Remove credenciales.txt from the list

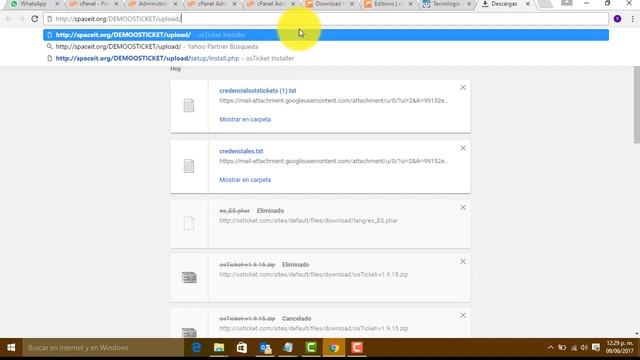463,148
